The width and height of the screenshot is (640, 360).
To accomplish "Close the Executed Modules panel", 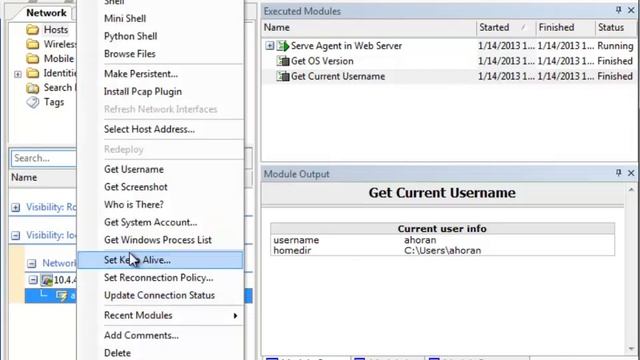I will [631, 10].
